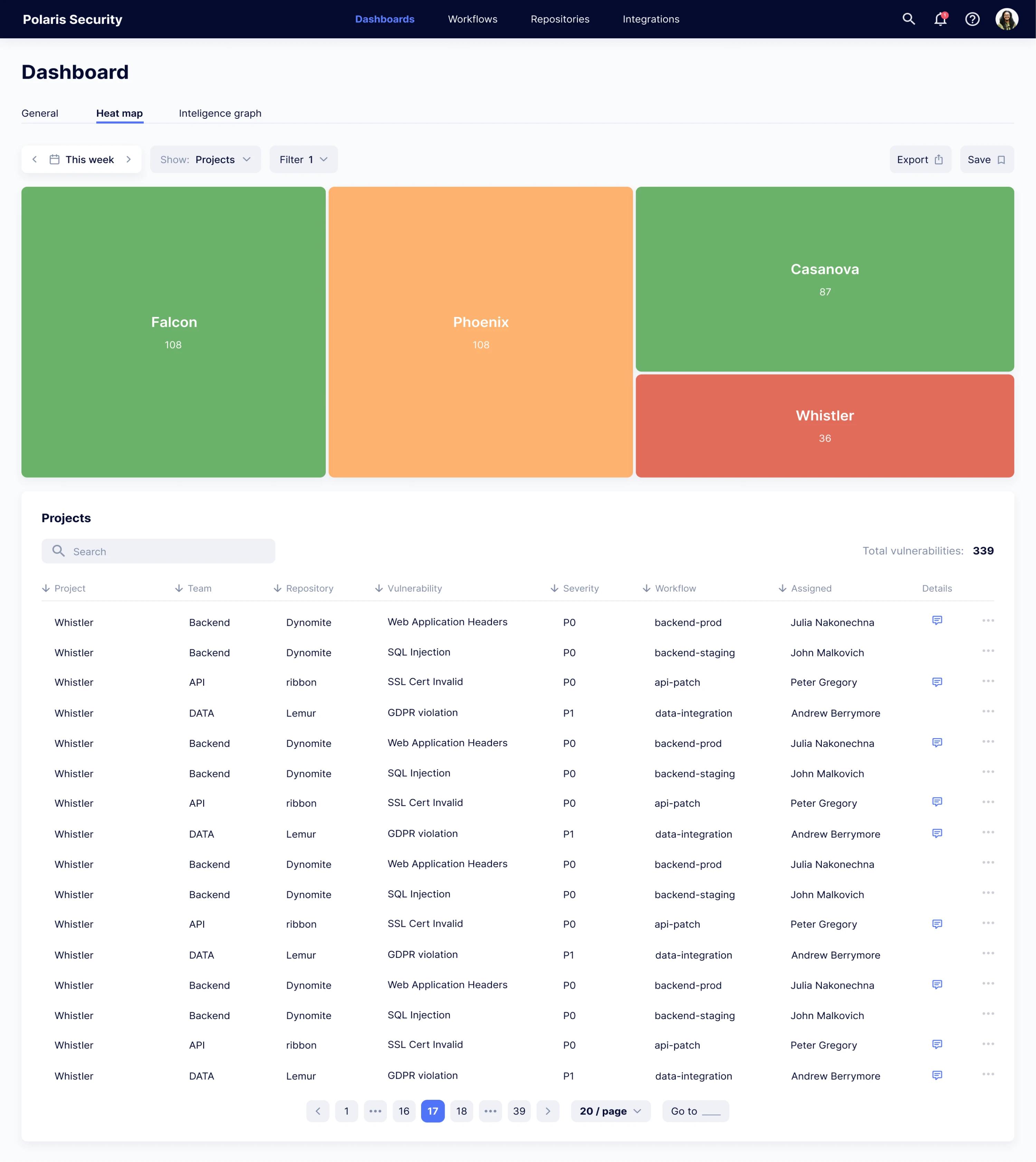Open calendar icon beside This week
Image resolution: width=1036 pixels, height=1162 pixels.
pyautogui.click(x=55, y=159)
